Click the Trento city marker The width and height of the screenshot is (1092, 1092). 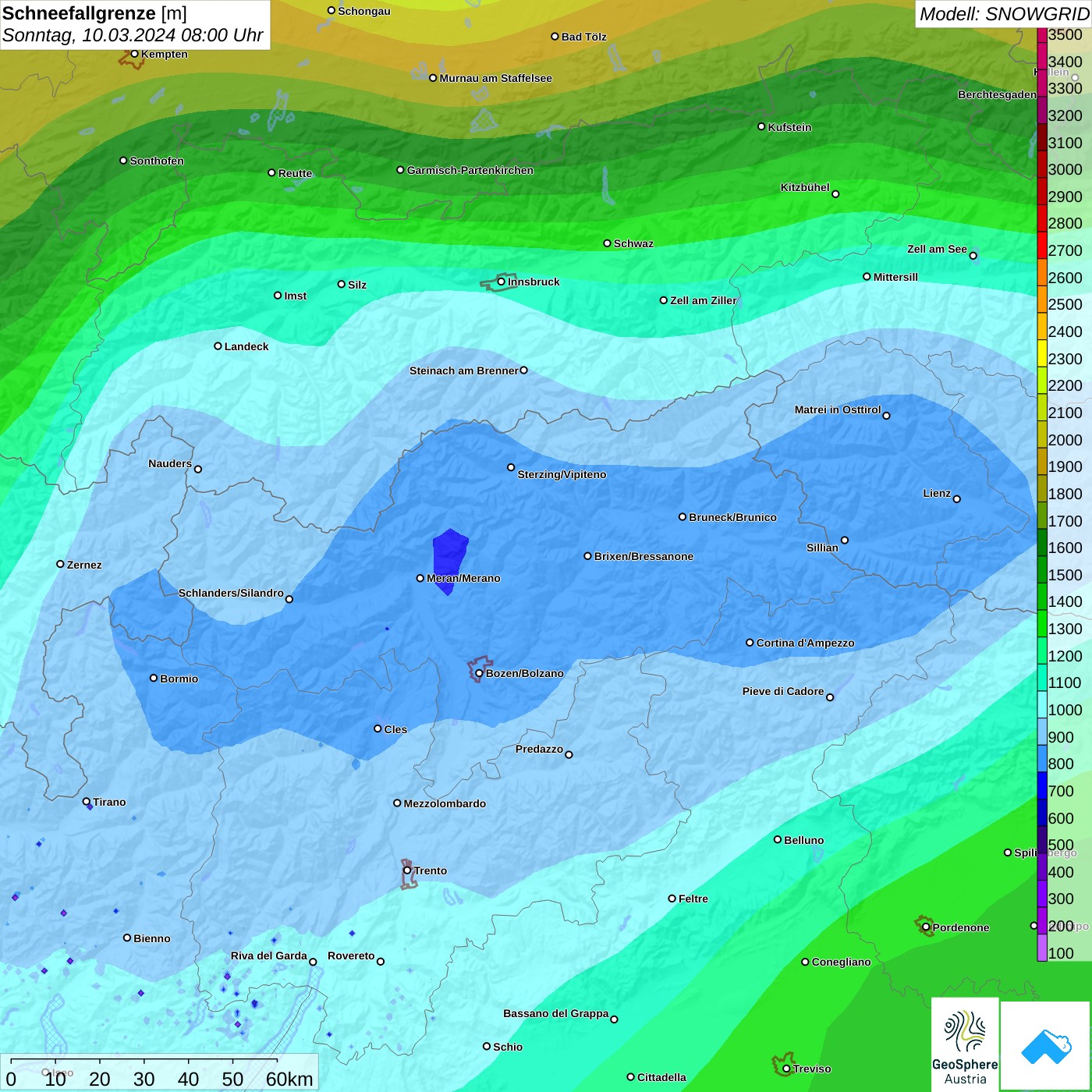pyautogui.click(x=407, y=870)
